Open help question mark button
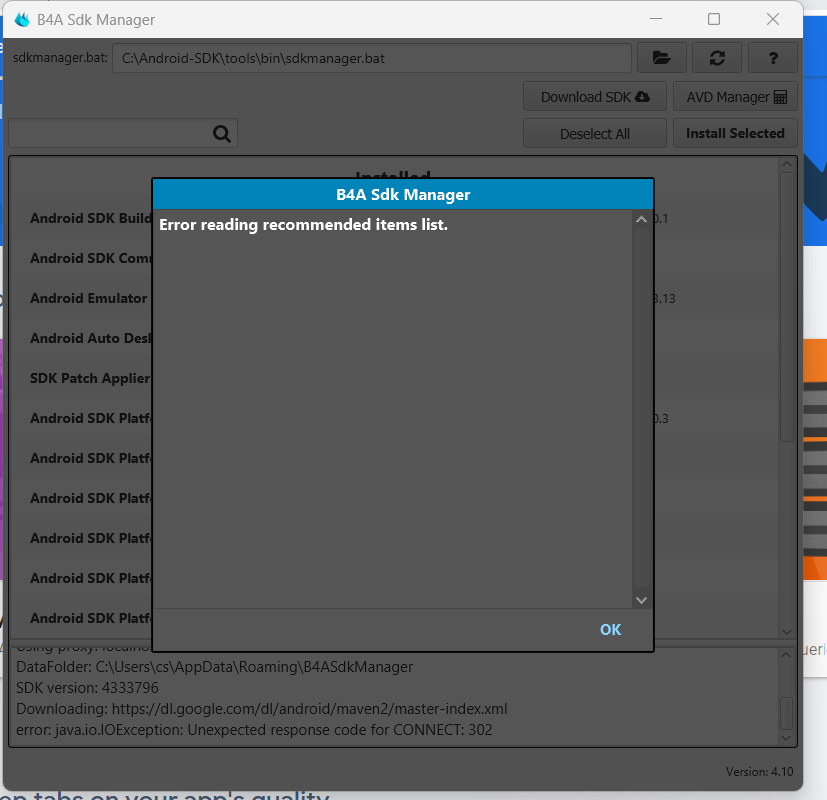Screen dimensions: 827x800 (x=773, y=58)
